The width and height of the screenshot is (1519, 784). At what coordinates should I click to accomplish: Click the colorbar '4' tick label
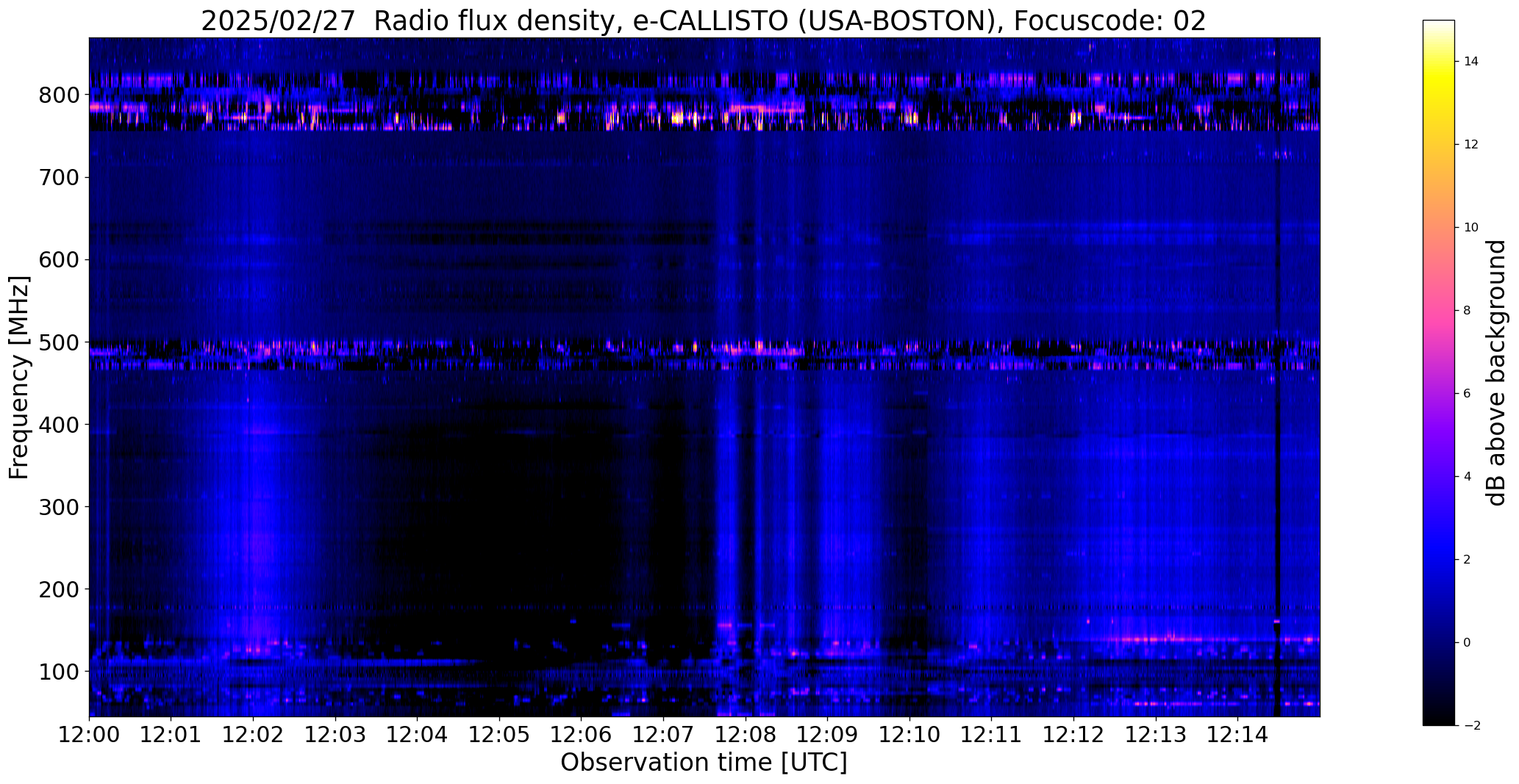(x=1468, y=477)
